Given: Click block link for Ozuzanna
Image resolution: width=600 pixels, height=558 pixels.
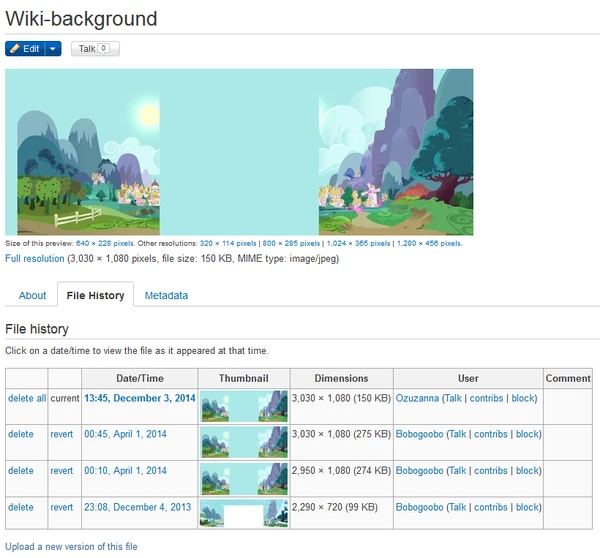Looking at the screenshot, I should [523, 398].
